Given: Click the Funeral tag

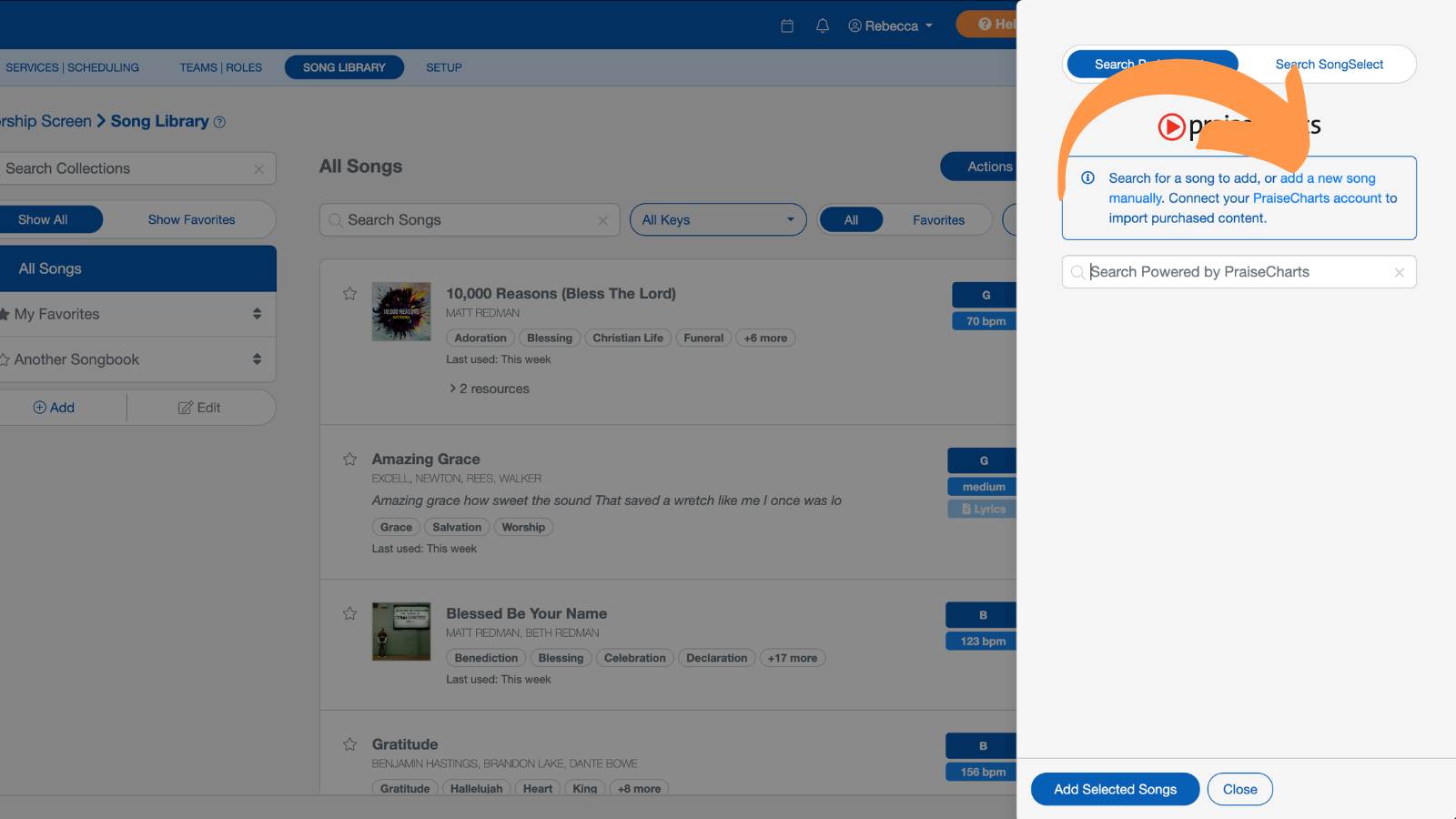Looking at the screenshot, I should click(703, 338).
